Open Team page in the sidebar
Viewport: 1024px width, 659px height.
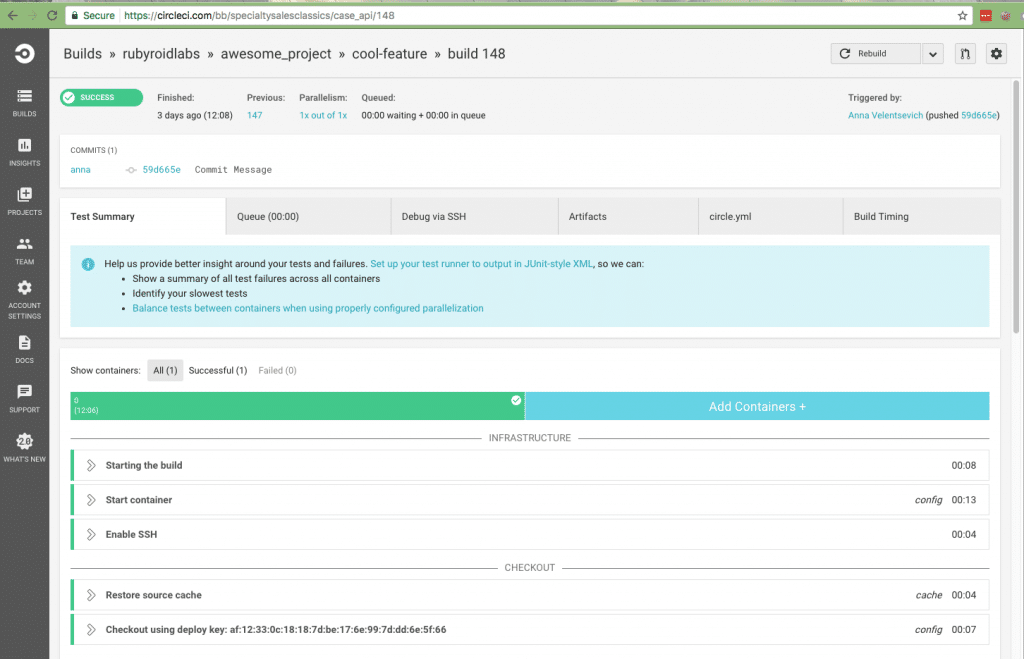[24, 250]
